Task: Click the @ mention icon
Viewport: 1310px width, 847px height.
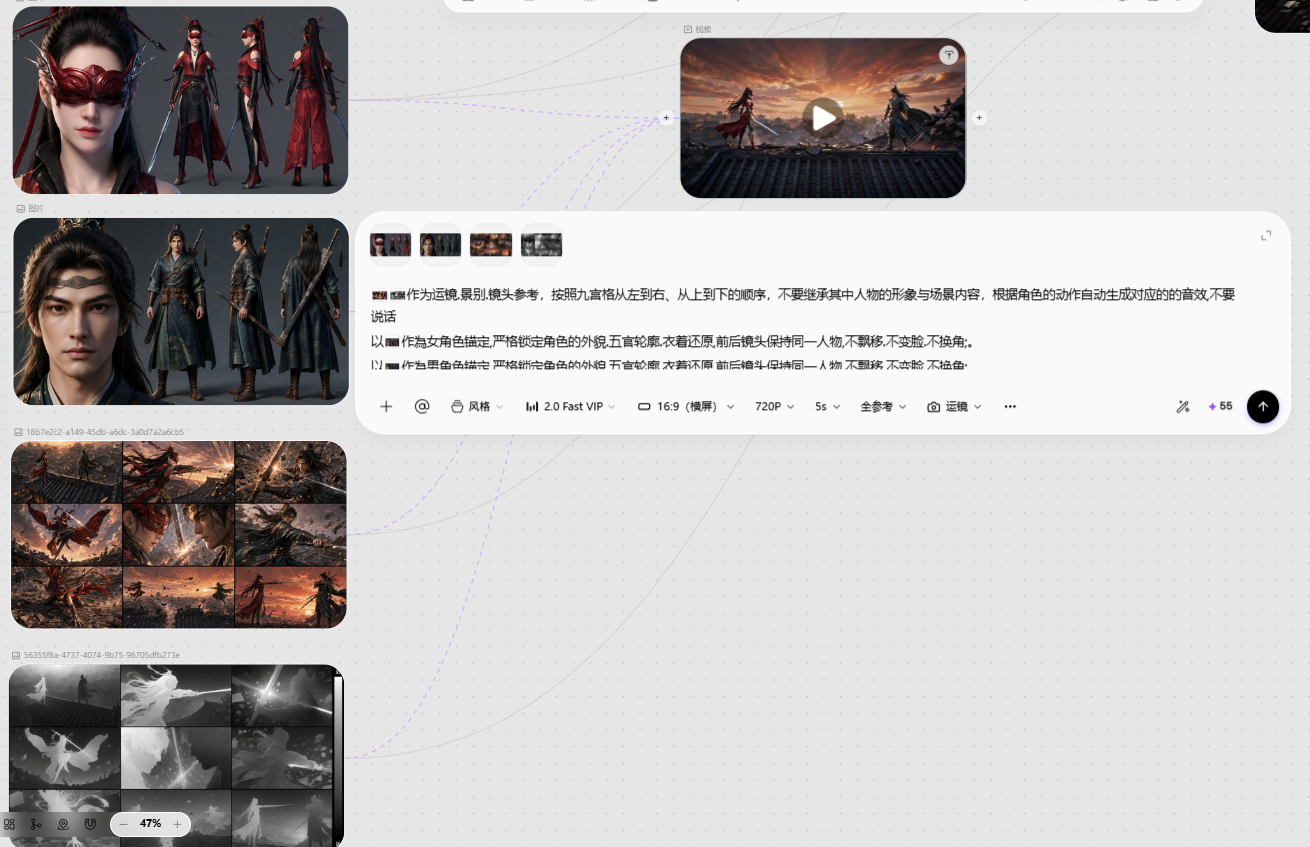Action: (422, 407)
